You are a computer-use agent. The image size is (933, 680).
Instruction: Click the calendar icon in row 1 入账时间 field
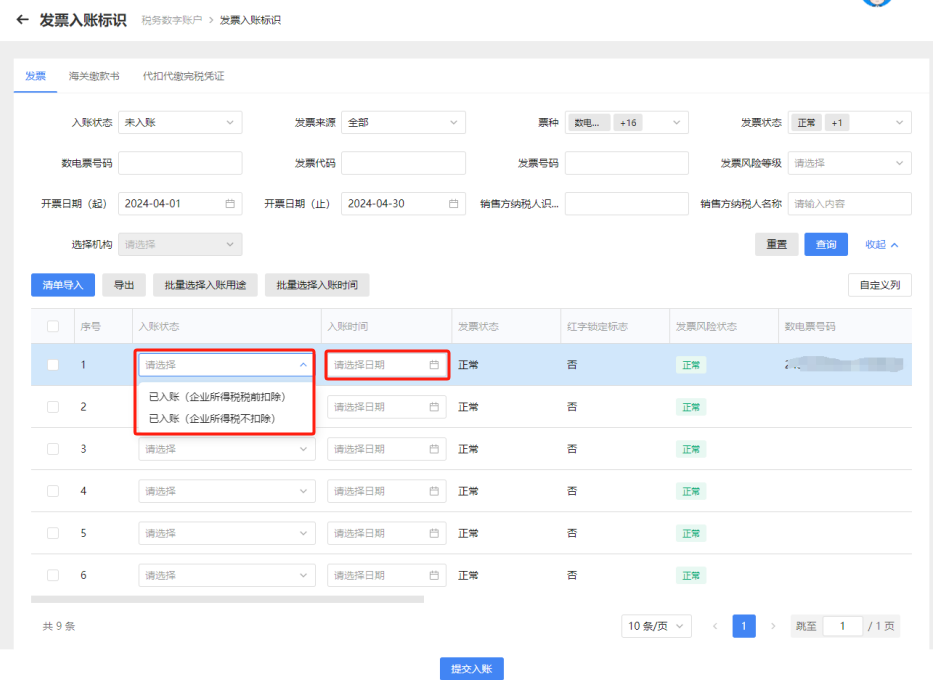(435, 364)
